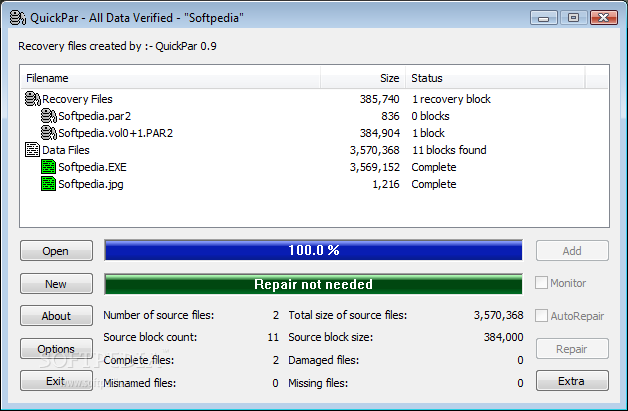Image resolution: width=628 pixels, height=411 pixels.
Task: Click the Complete status of Softpedia.EXE
Action: pos(434,167)
